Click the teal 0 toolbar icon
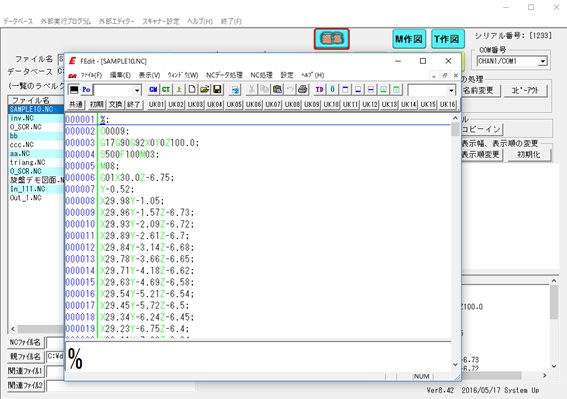 332,89
